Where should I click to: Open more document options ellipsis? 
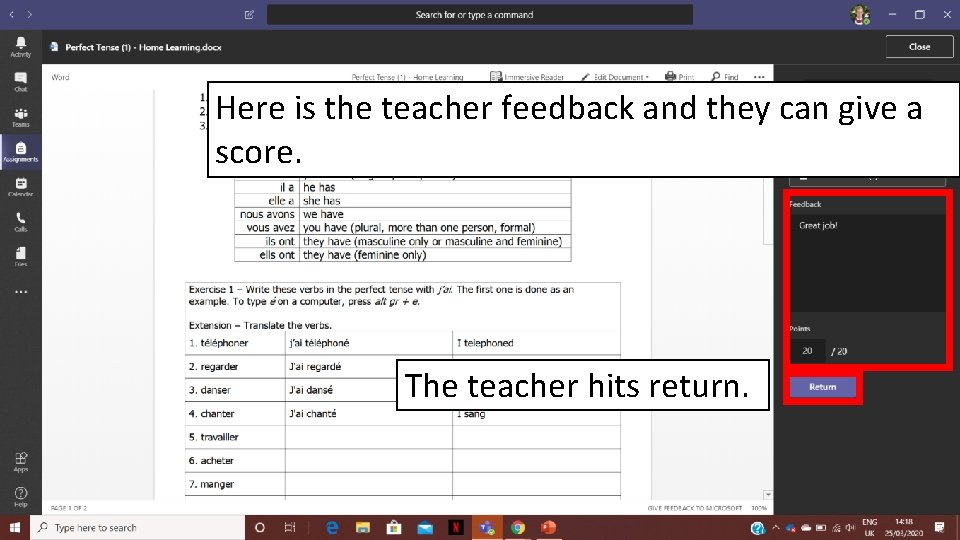click(x=759, y=77)
